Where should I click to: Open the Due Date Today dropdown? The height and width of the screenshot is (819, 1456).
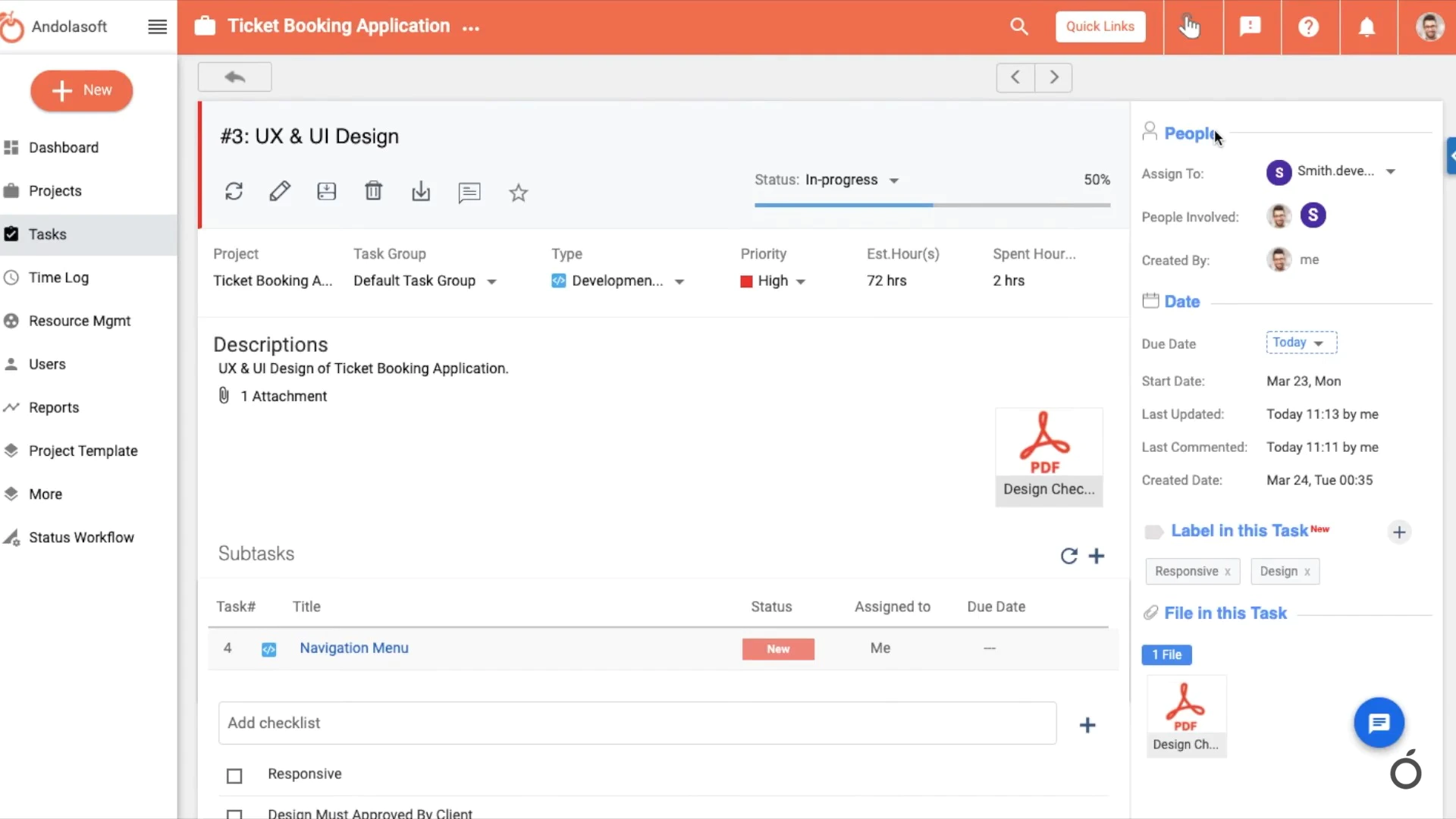click(1301, 343)
